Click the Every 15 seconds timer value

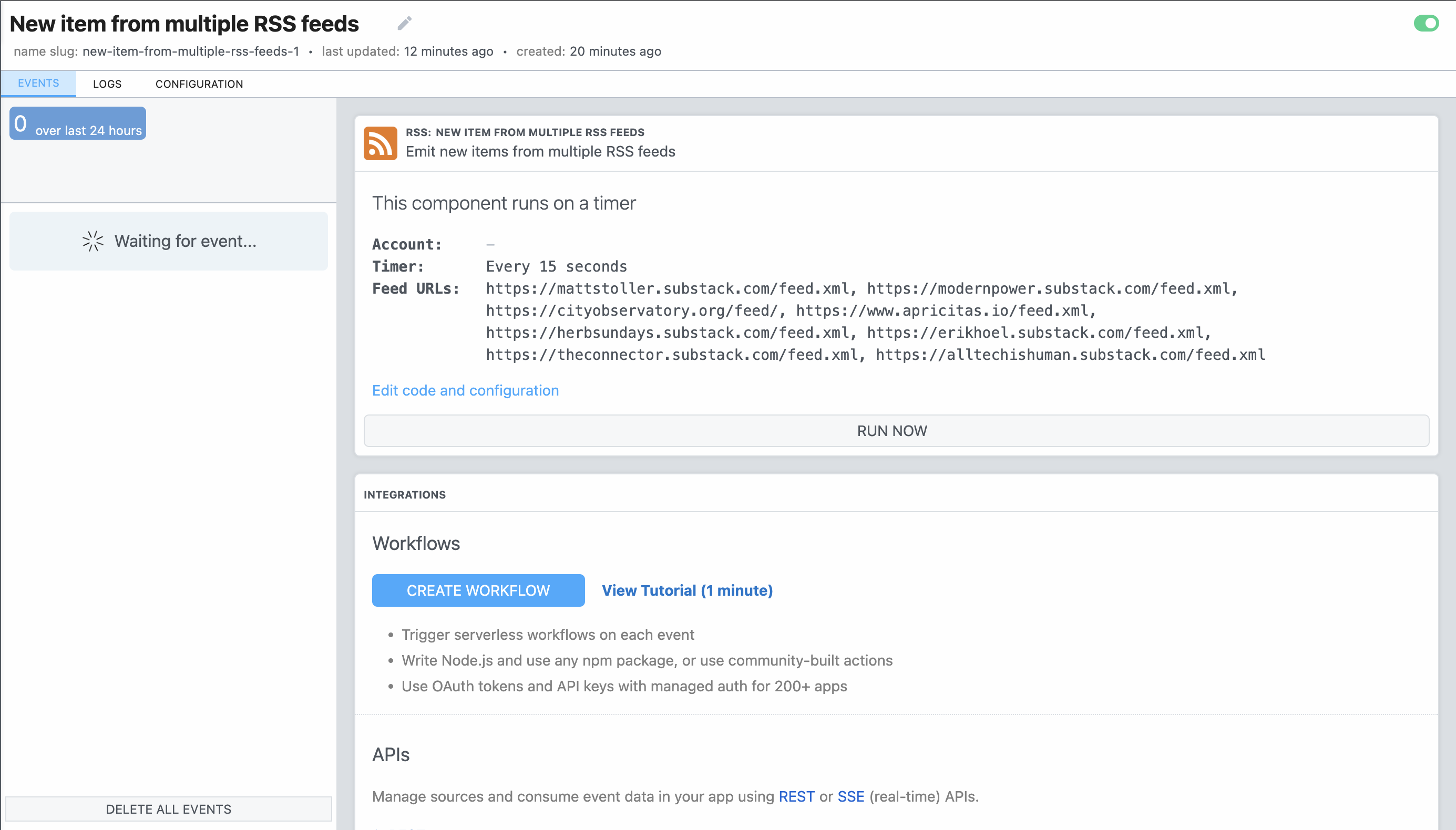[x=556, y=266]
